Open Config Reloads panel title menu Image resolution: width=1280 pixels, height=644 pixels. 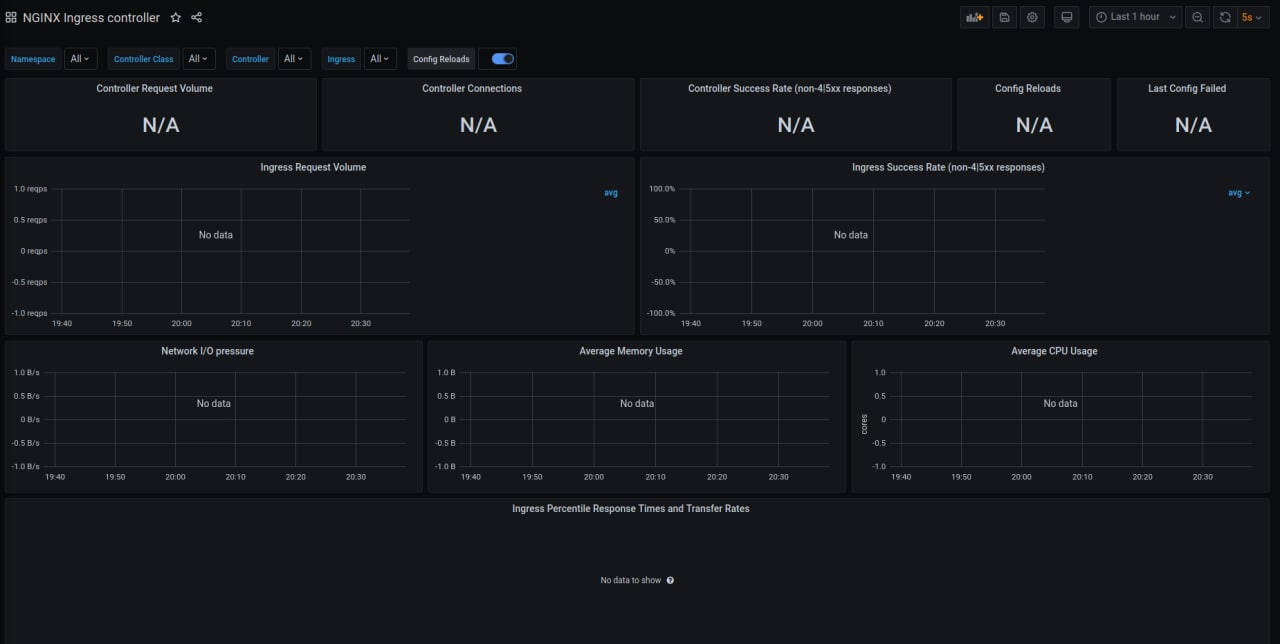[x=1028, y=88]
